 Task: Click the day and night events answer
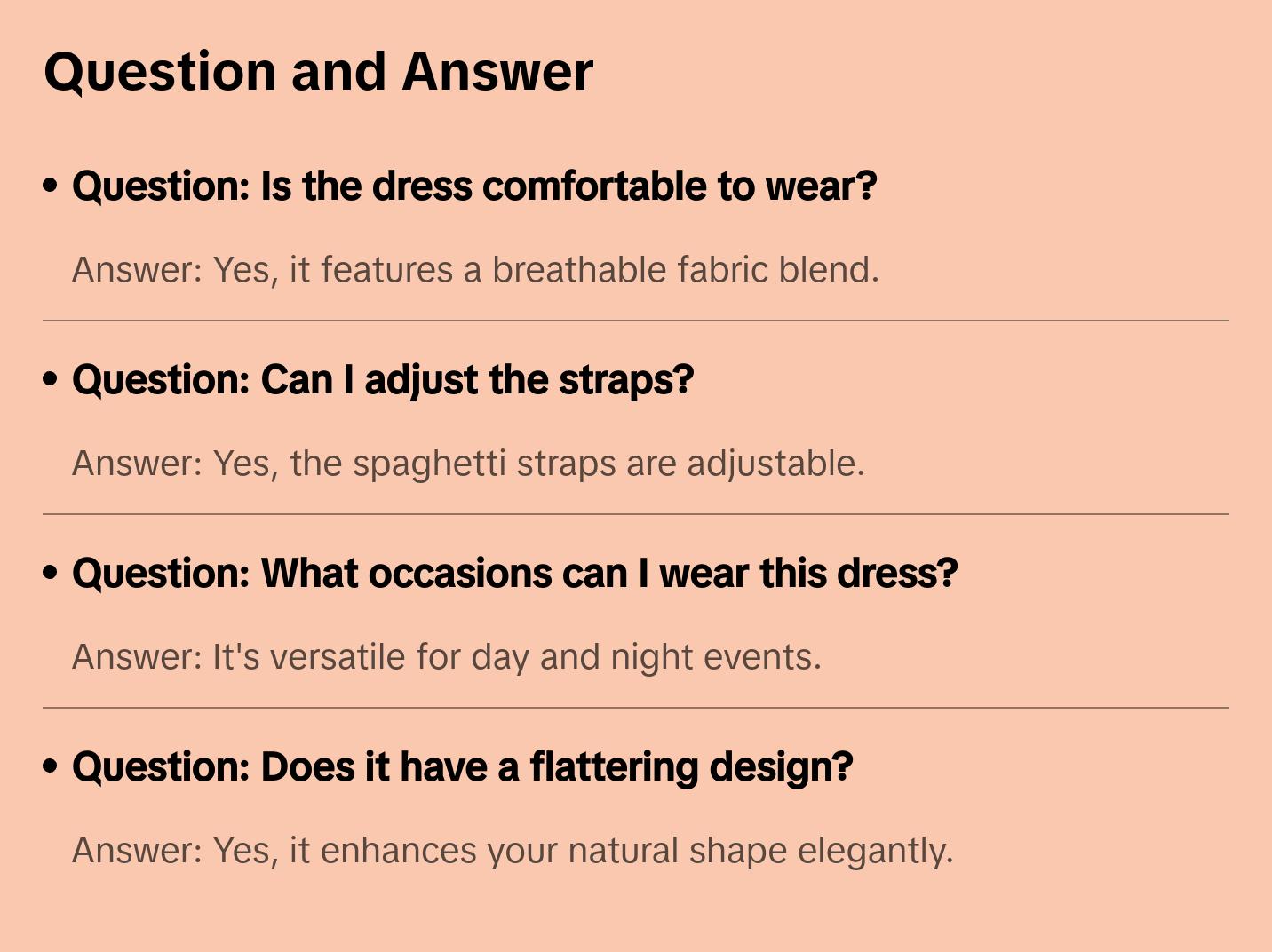[447, 657]
